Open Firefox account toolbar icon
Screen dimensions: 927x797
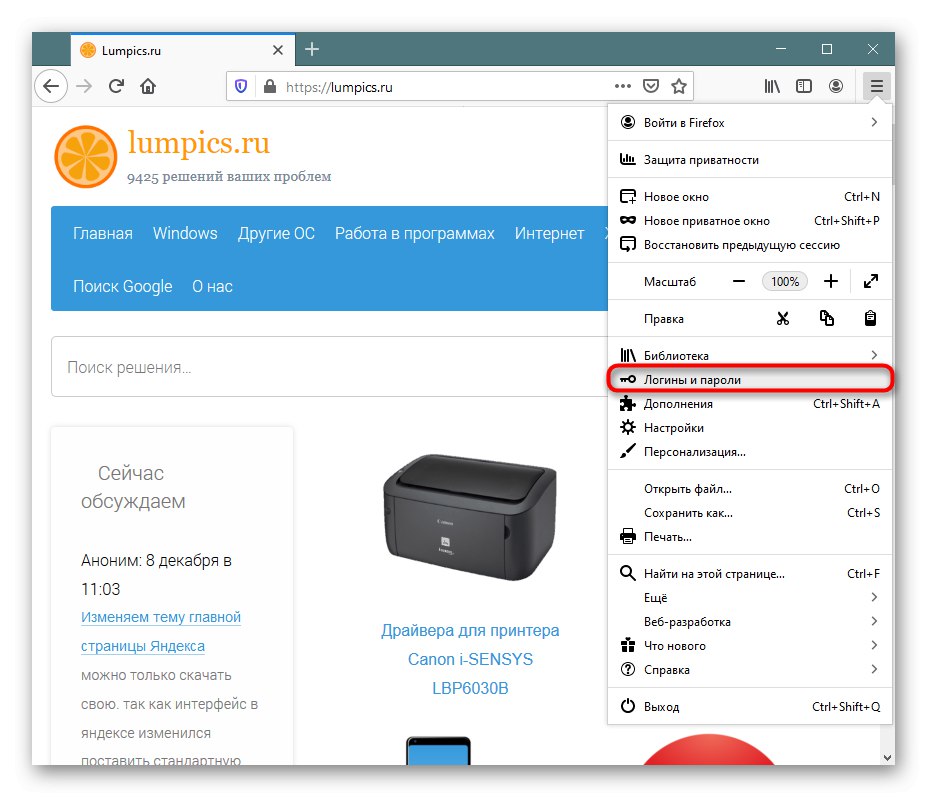(x=836, y=86)
